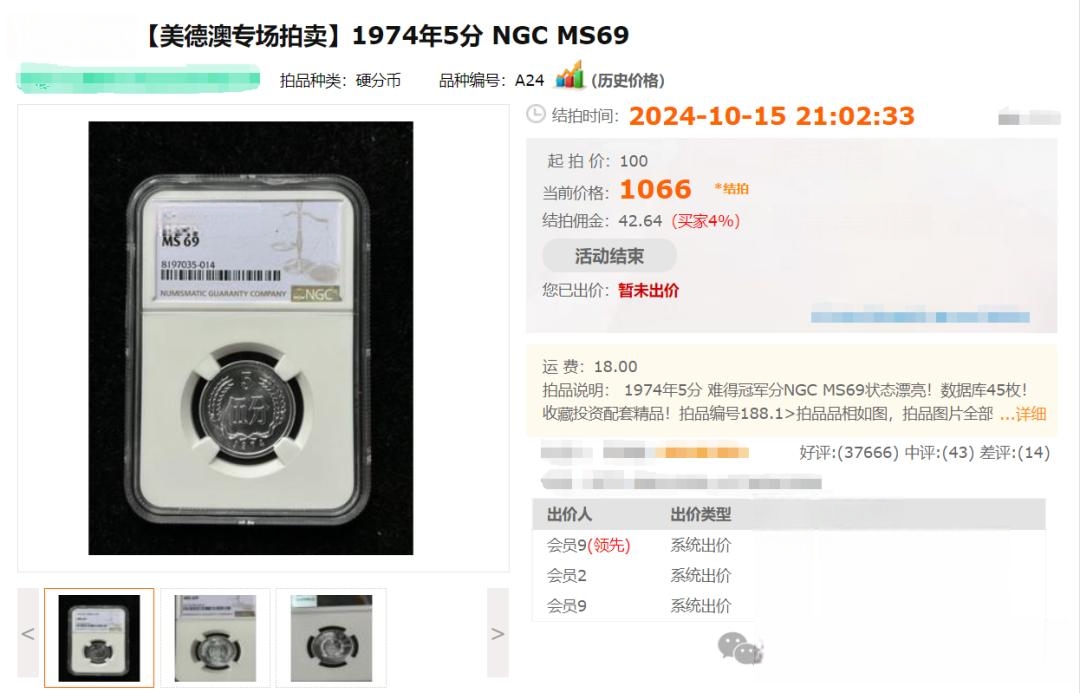
Task: Click the 活动结束 button
Action: tap(609, 256)
